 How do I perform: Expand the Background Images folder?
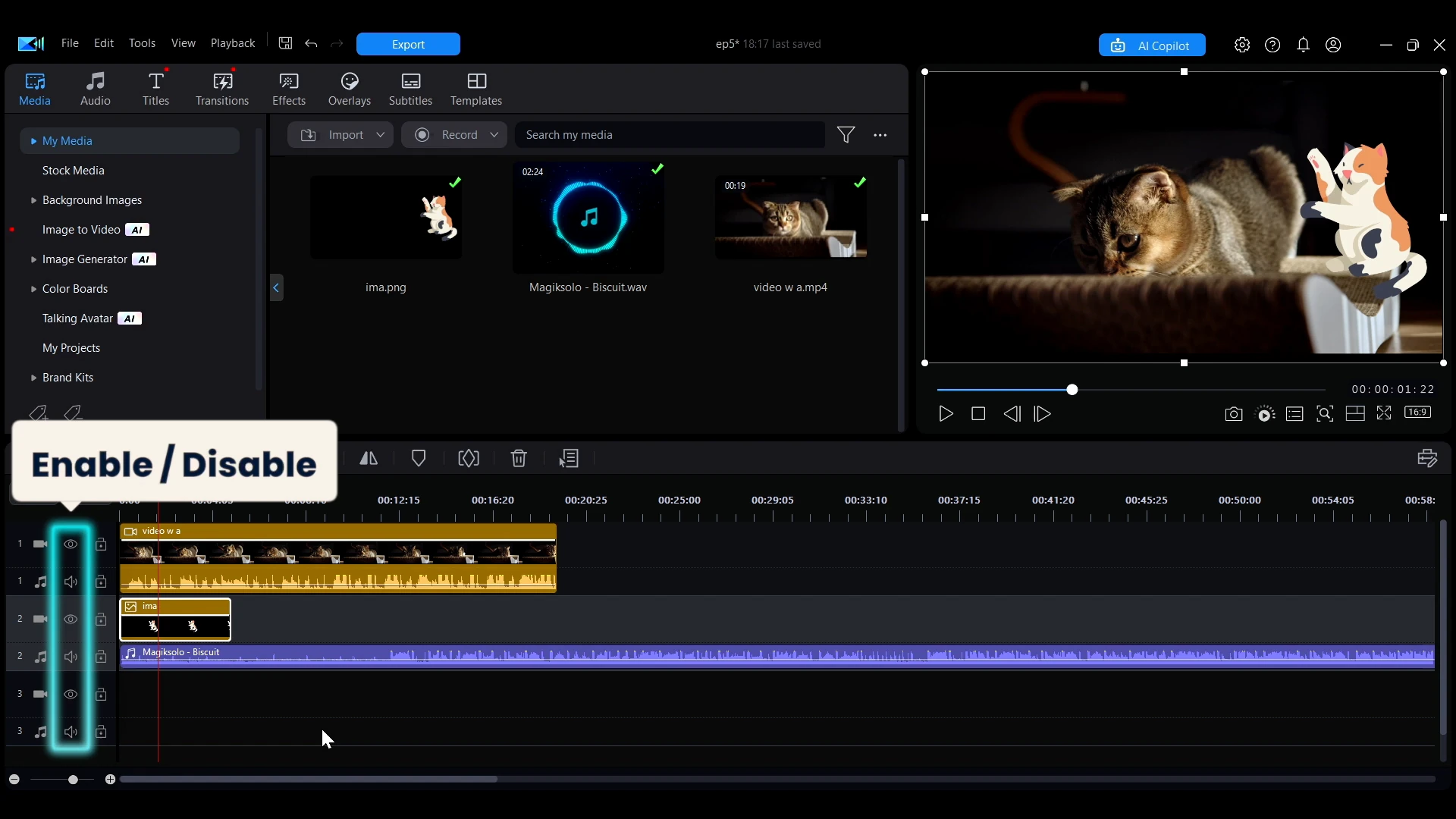pyautogui.click(x=33, y=200)
